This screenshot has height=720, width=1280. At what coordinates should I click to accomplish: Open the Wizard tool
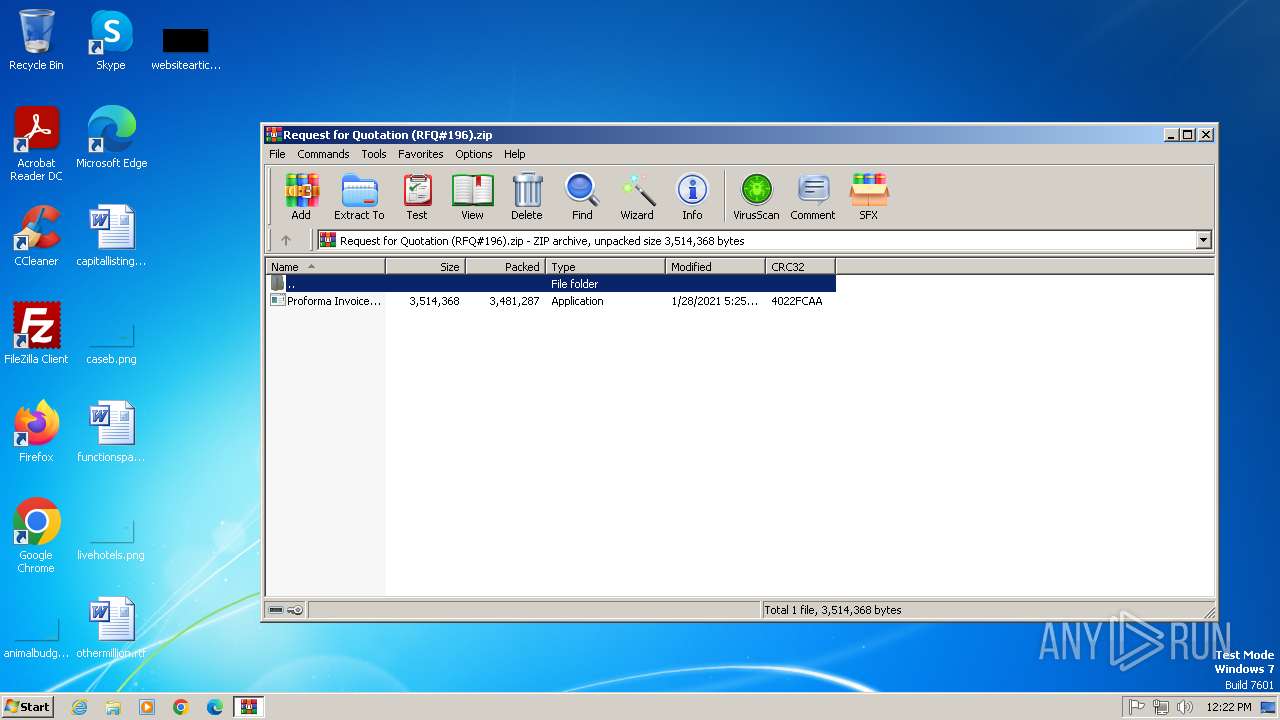[x=637, y=196]
